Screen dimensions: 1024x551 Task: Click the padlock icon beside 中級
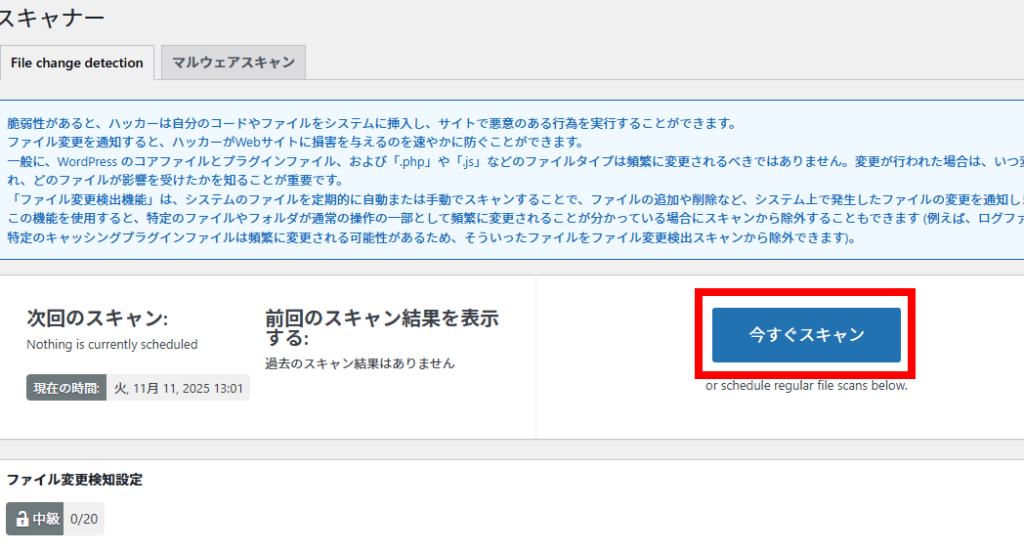point(21,519)
